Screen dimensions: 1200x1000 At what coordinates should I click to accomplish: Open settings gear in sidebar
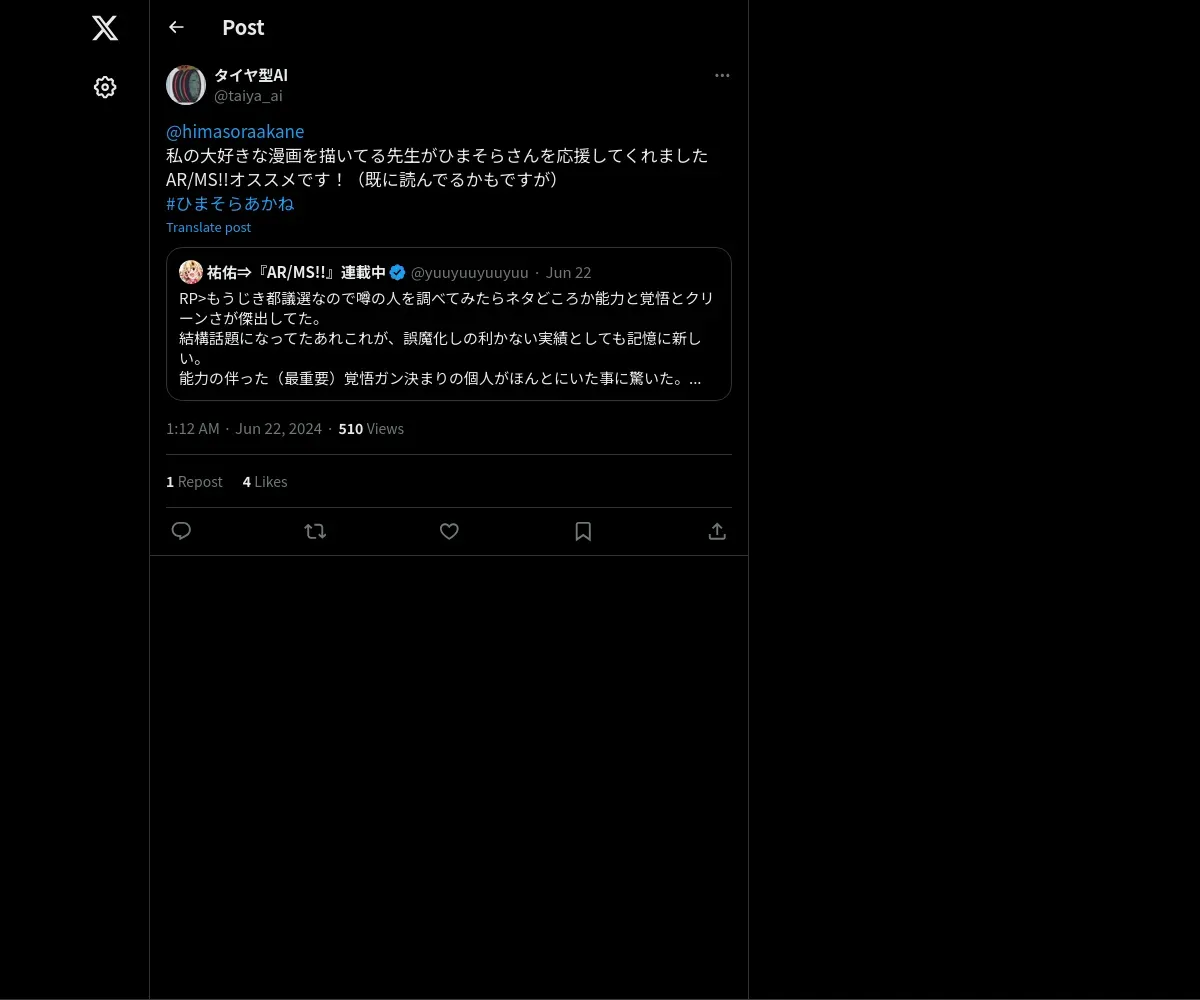pyautogui.click(x=105, y=87)
